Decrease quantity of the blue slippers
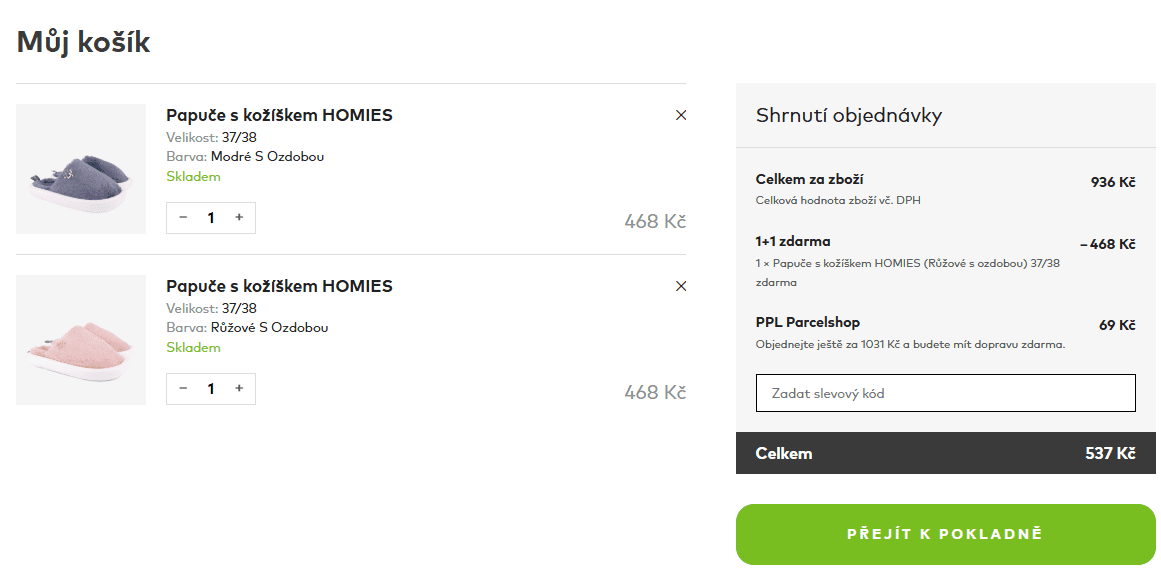1161x588 pixels. (183, 217)
